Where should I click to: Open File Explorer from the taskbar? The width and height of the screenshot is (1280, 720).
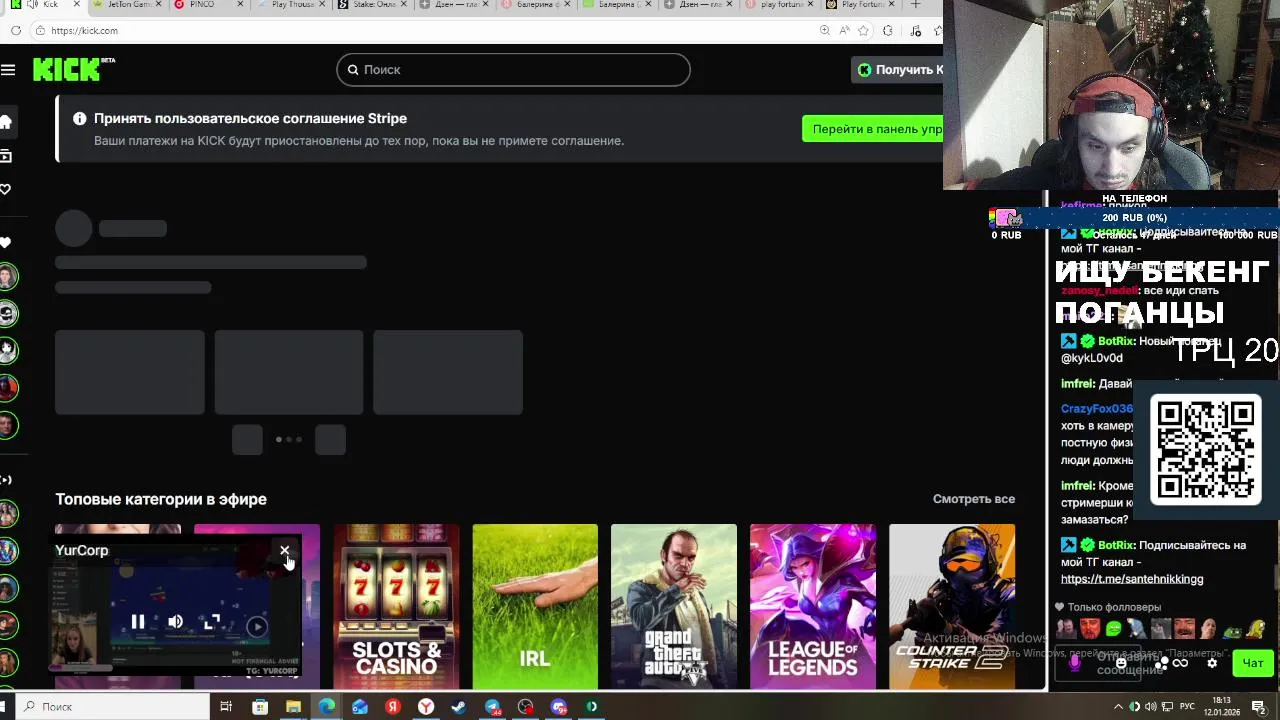pos(293,707)
